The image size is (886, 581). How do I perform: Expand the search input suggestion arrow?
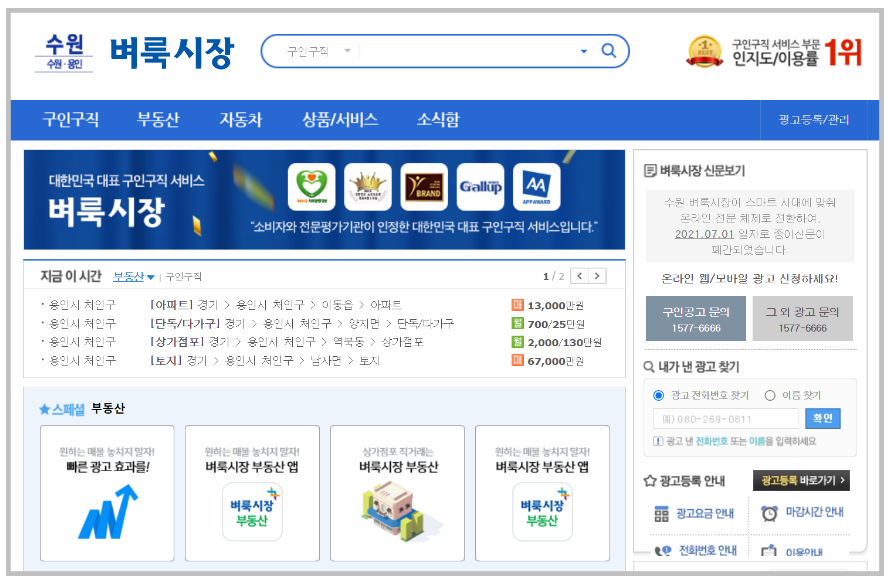pyautogui.click(x=584, y=51)
